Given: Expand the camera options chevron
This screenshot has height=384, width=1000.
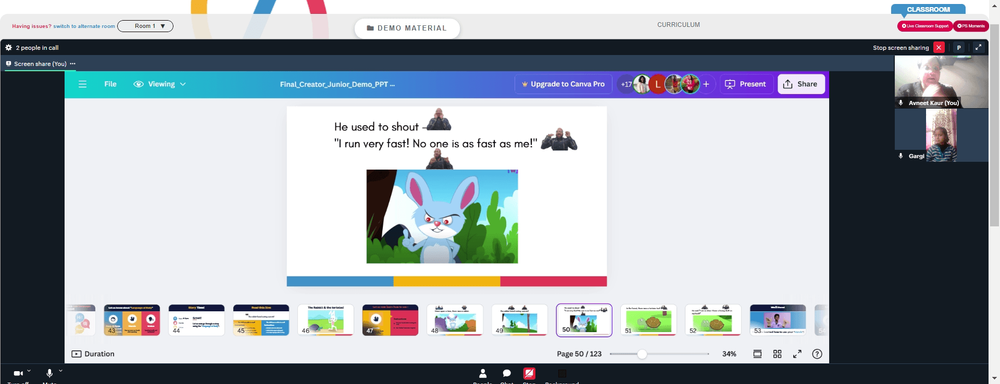Looking at the screenshot, I should (x=29, y=371).
